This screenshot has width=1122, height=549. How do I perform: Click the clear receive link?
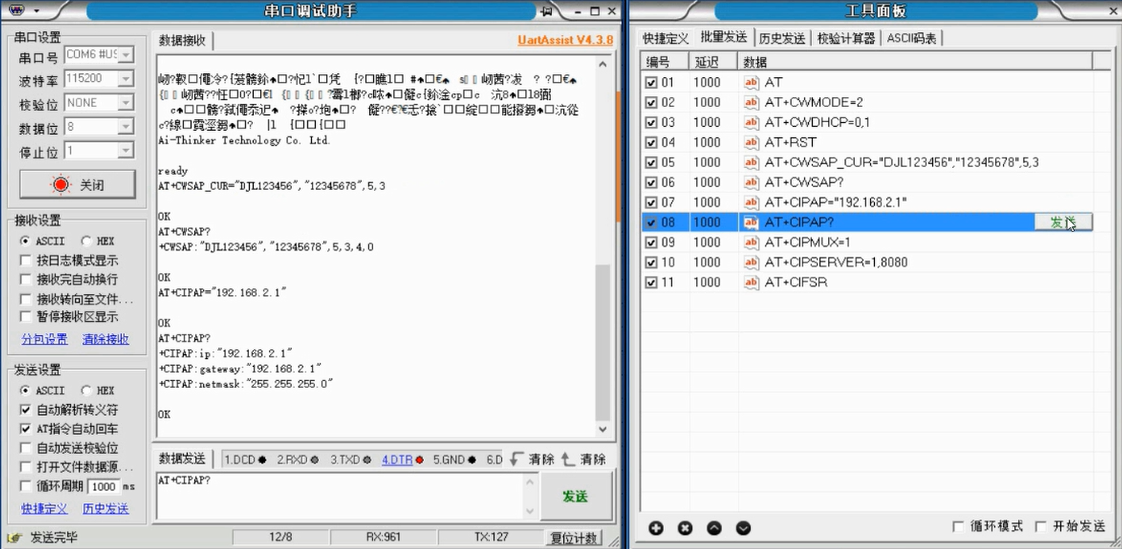(x=106, y=339)
